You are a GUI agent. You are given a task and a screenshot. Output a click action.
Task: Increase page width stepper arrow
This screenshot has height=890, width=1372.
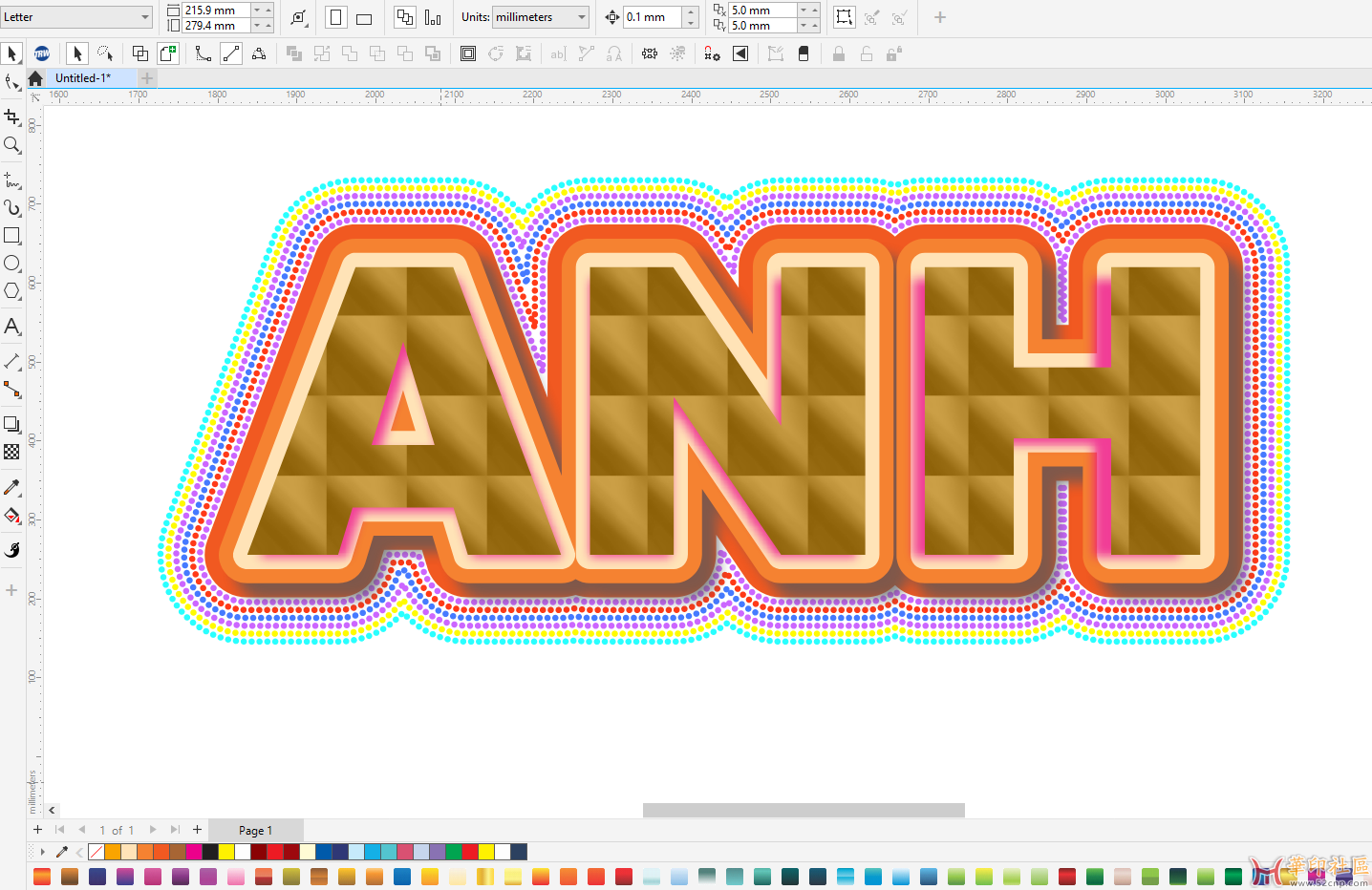268,10
